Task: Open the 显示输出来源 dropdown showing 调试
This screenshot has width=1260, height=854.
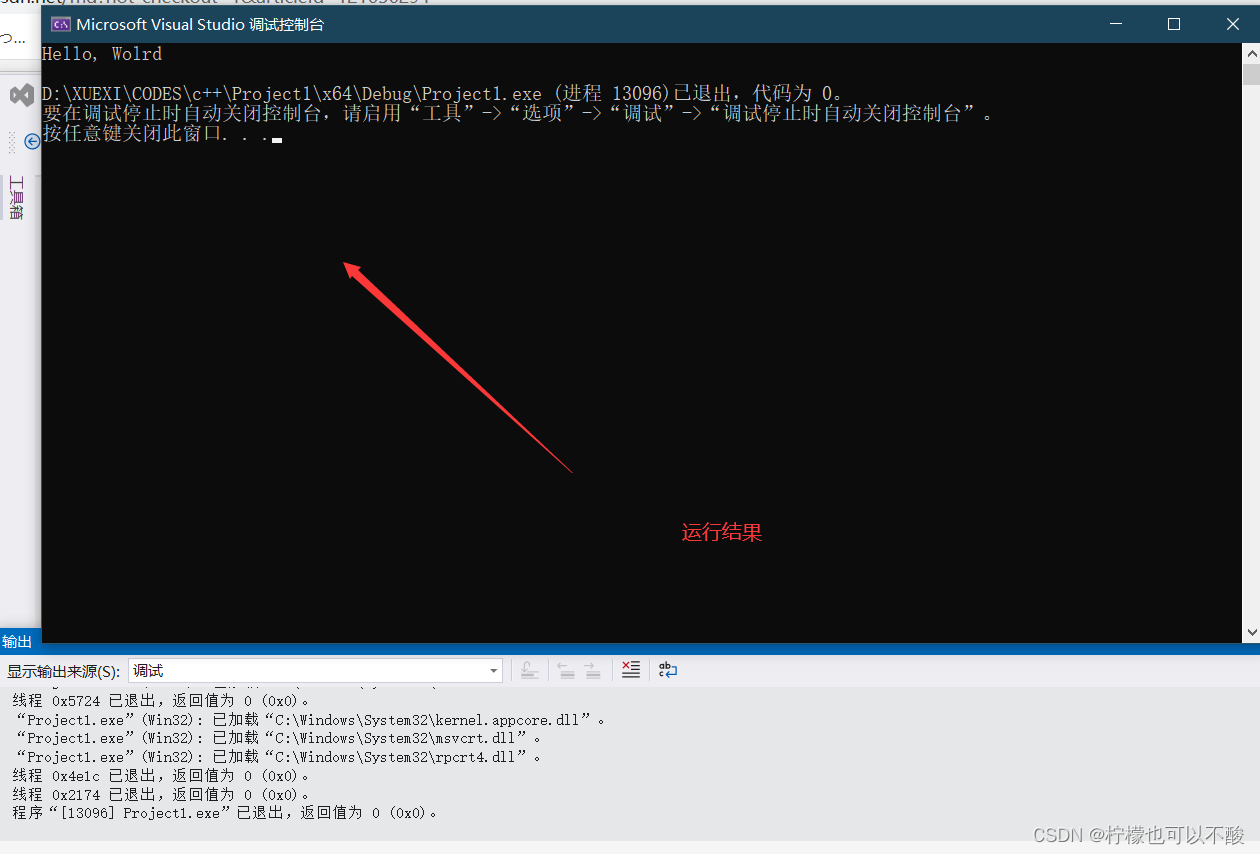Action: 315,671
